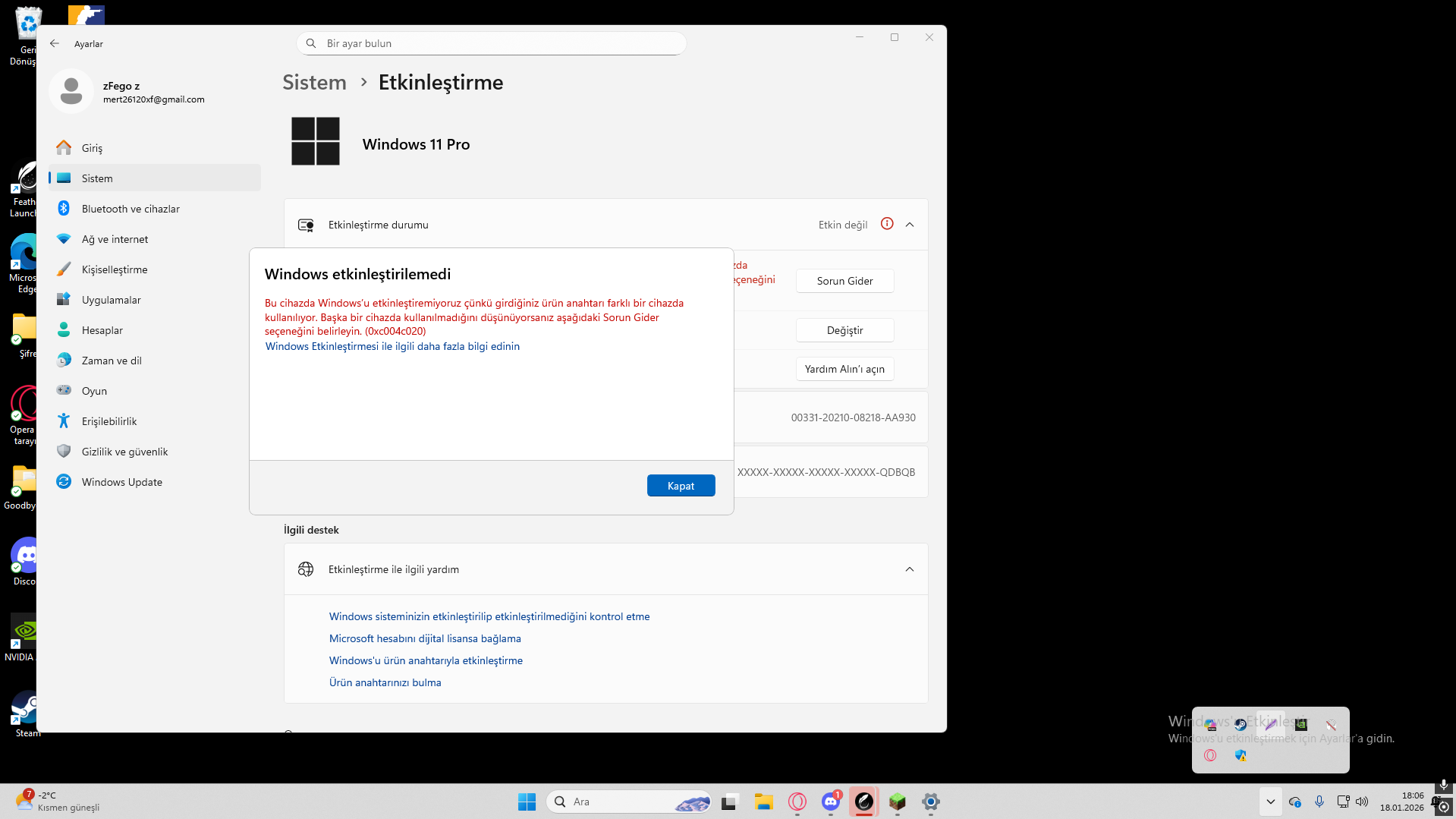1456x819 pixels.
Task: Select the Discord desktop shortcut
Action: (x=24, y=562)
